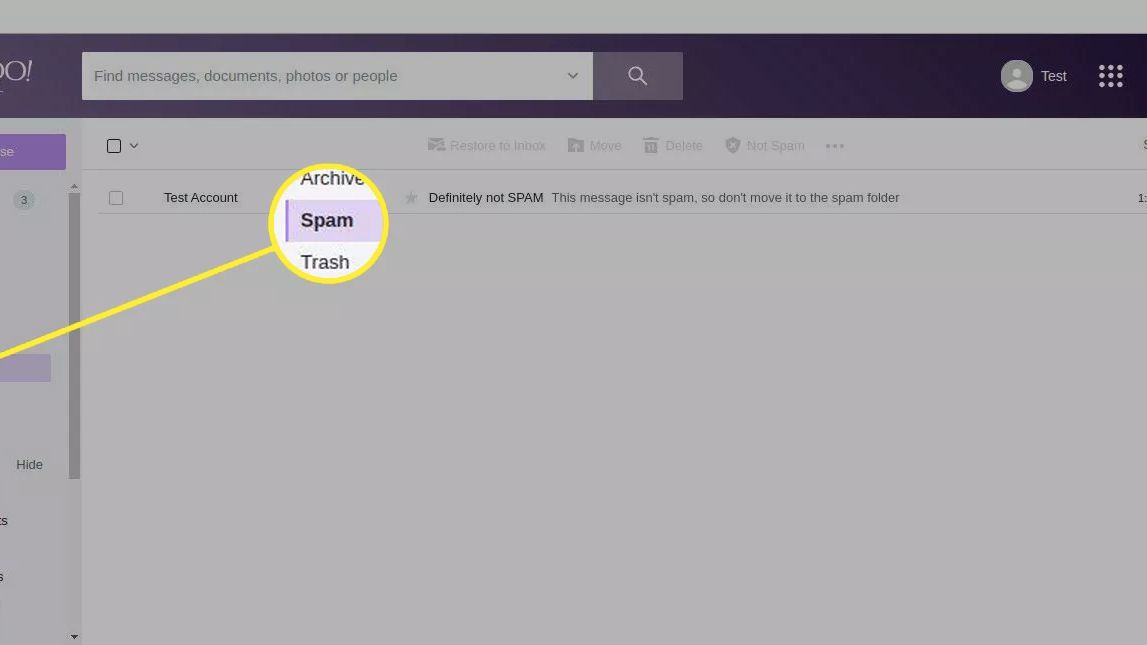Click the Test username text

(1053, 76)
